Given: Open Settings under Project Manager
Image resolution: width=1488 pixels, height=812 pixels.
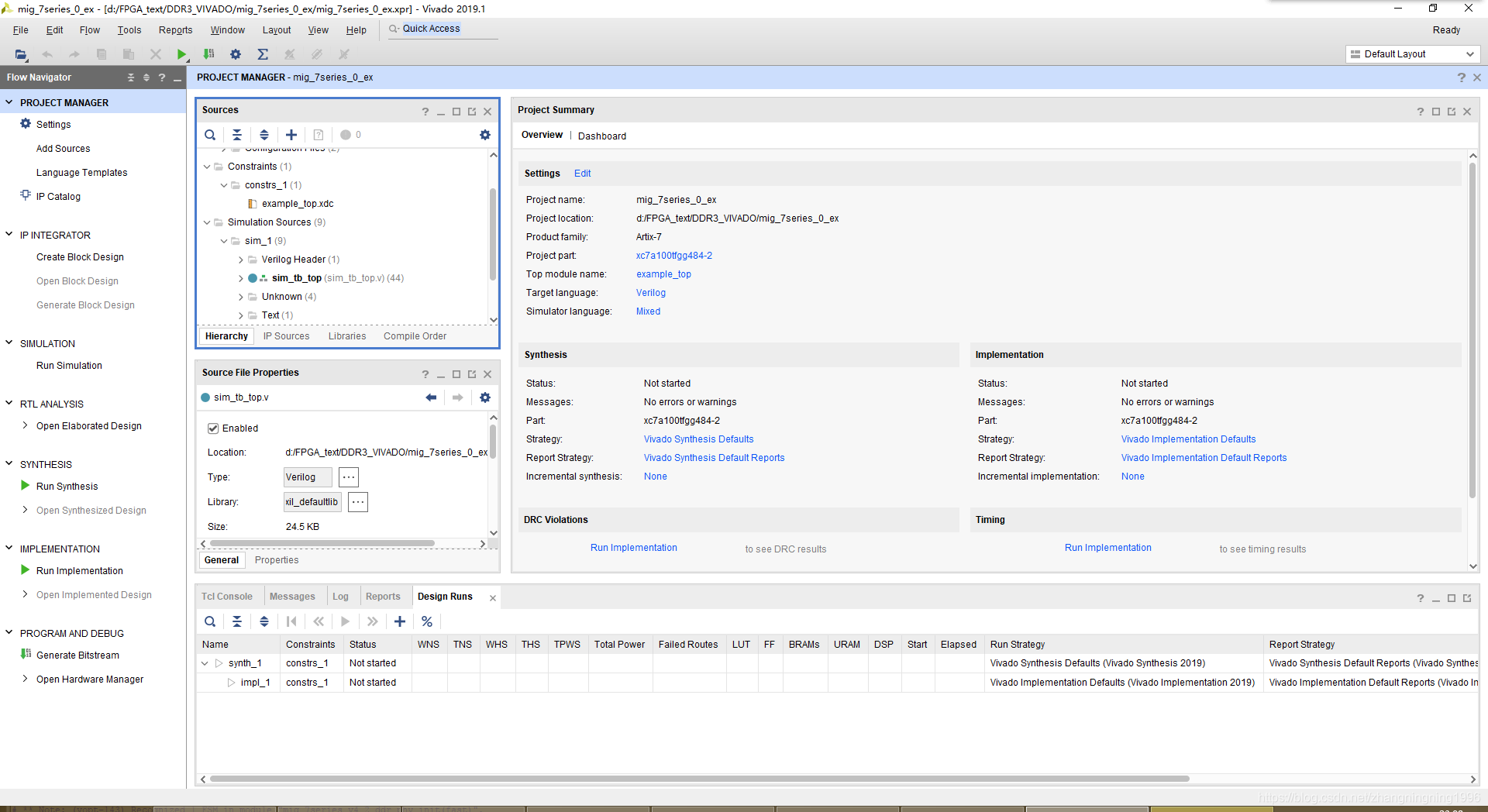Looking at the screenshot, I should [53, 125].
